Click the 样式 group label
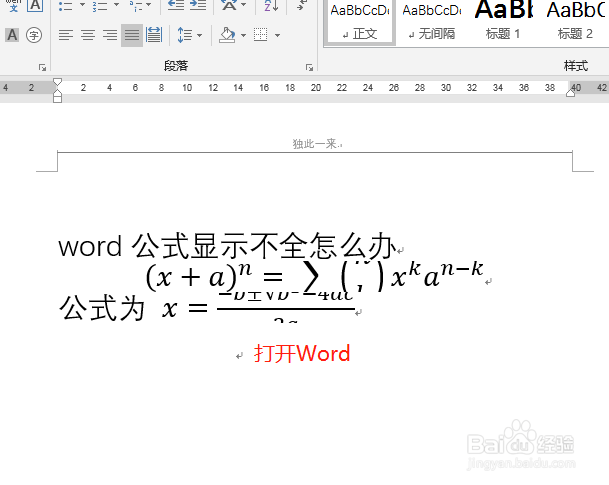 point(576,66)
